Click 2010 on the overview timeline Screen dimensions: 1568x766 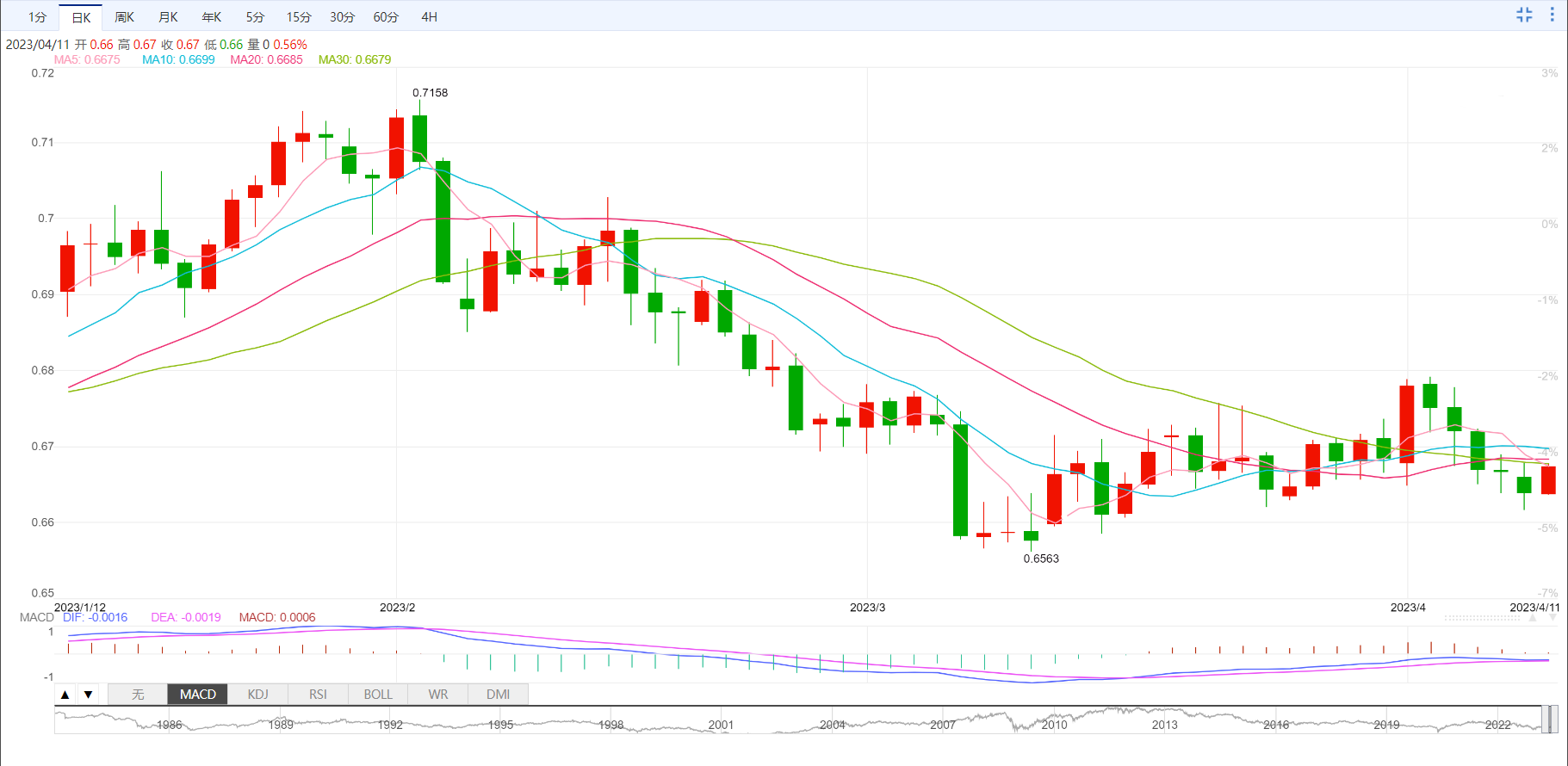[x=1054, y=725]
